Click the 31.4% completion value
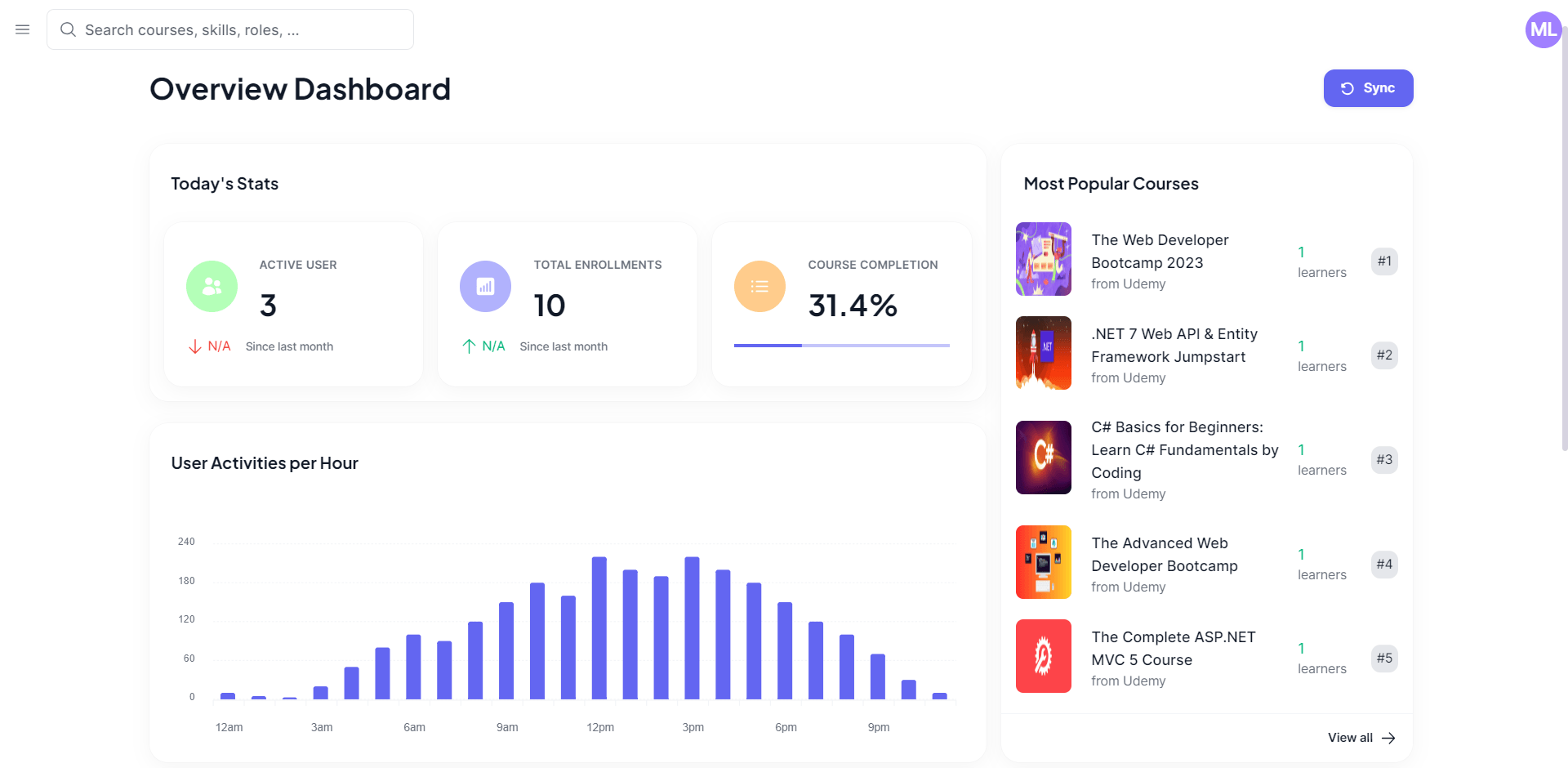This screenshot has width=1568, height=768. (853, 306)
